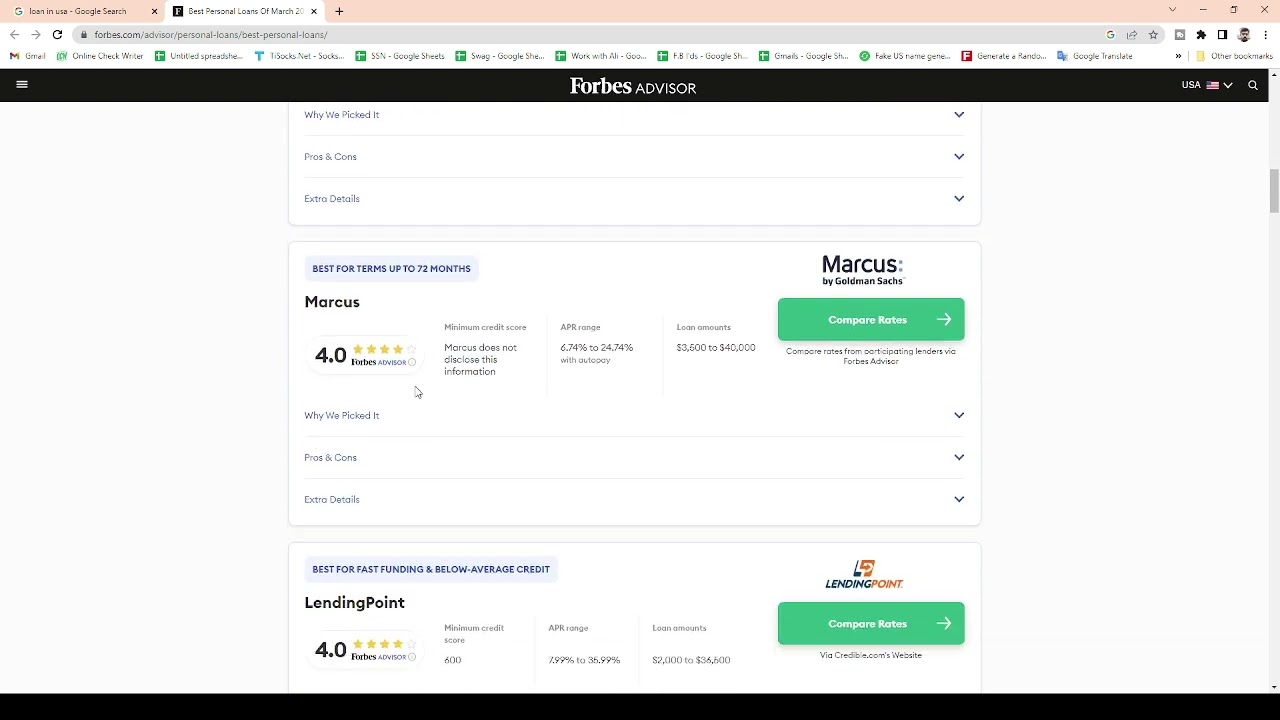
Task: Open the Work with Ali bookmark
Action: 601,56
